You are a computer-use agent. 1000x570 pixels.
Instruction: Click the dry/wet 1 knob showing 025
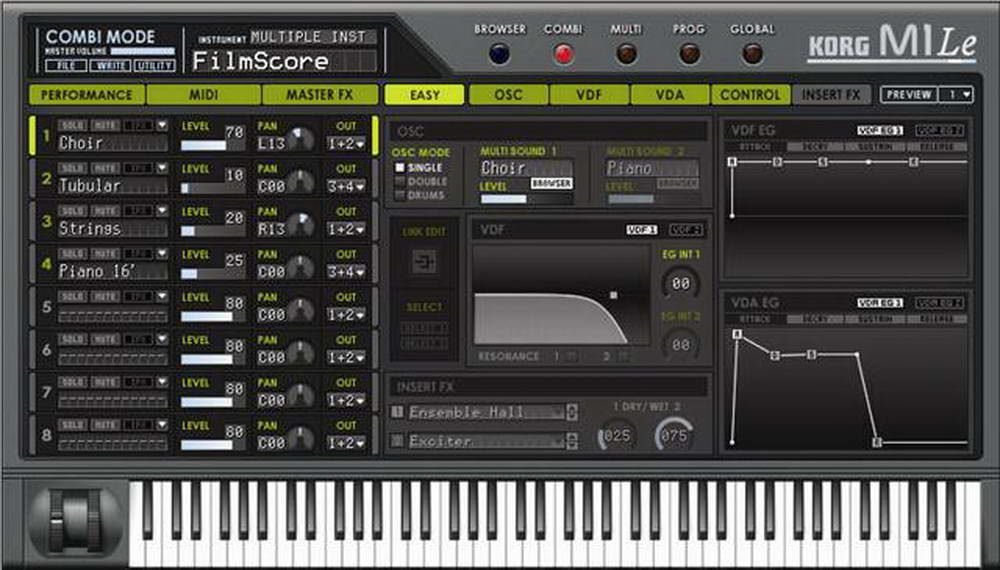[x=615, y=435]
